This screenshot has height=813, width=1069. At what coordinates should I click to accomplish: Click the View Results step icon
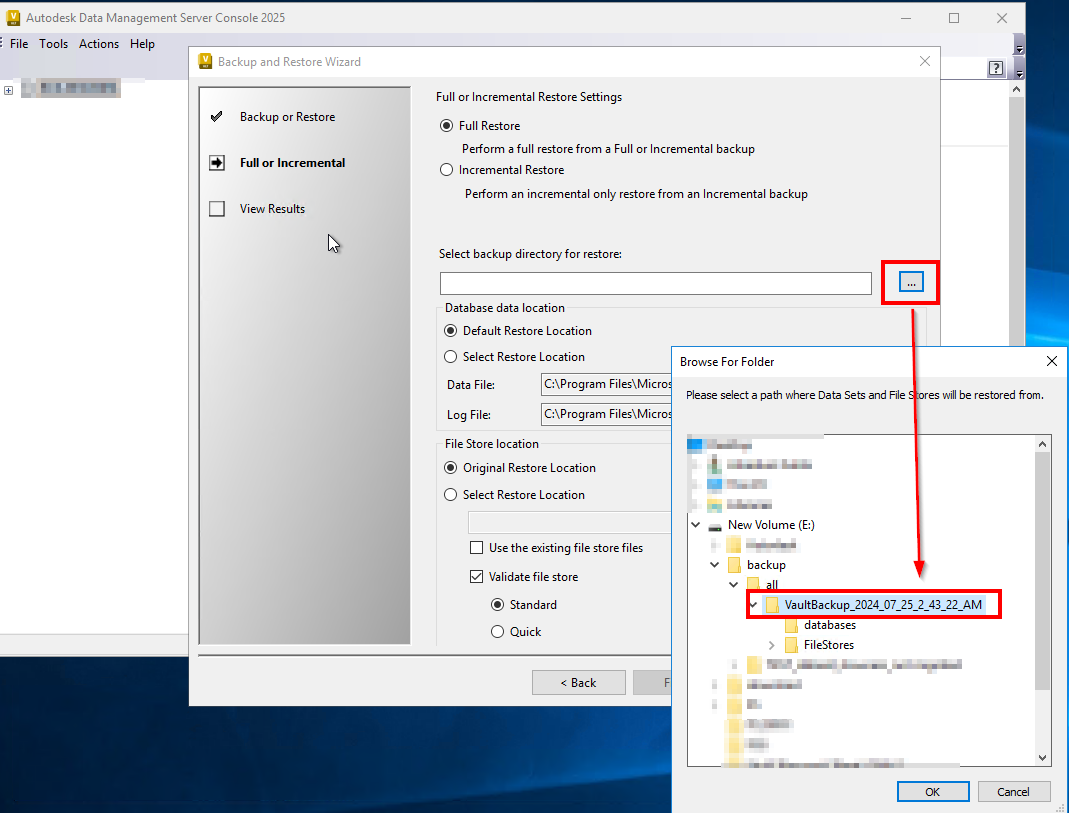[216, 208]
